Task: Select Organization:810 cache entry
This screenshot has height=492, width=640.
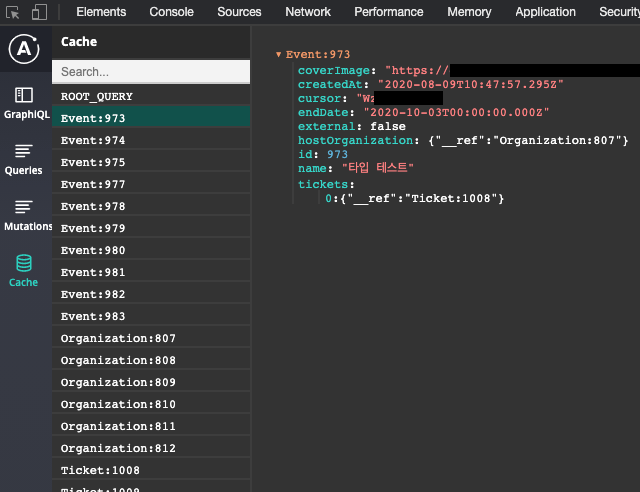Action: click(x=151, y=405)
